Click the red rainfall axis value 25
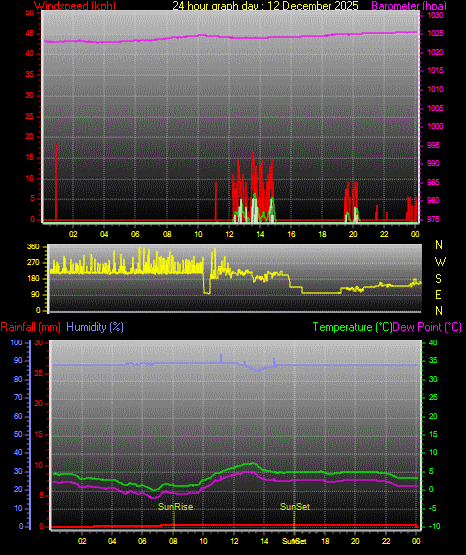Image resolution: width=466 pixels, height=555 pixels. pyautogui.click(x=39, y=374)
